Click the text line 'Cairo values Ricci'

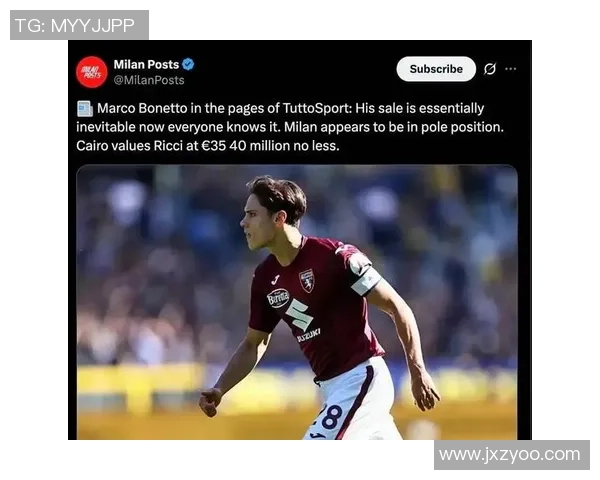208,146
